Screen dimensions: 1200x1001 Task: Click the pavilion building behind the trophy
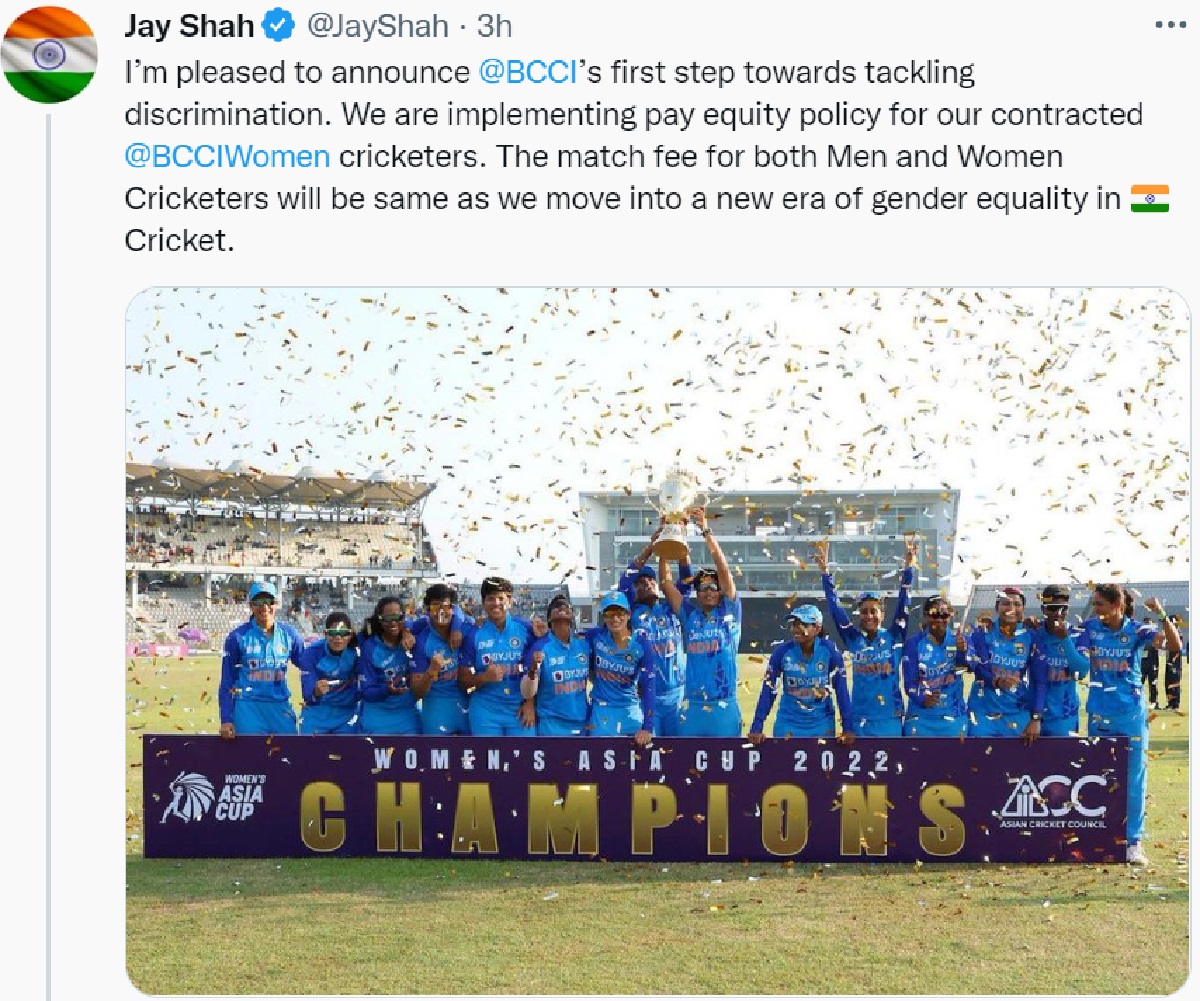pos(820,530)
